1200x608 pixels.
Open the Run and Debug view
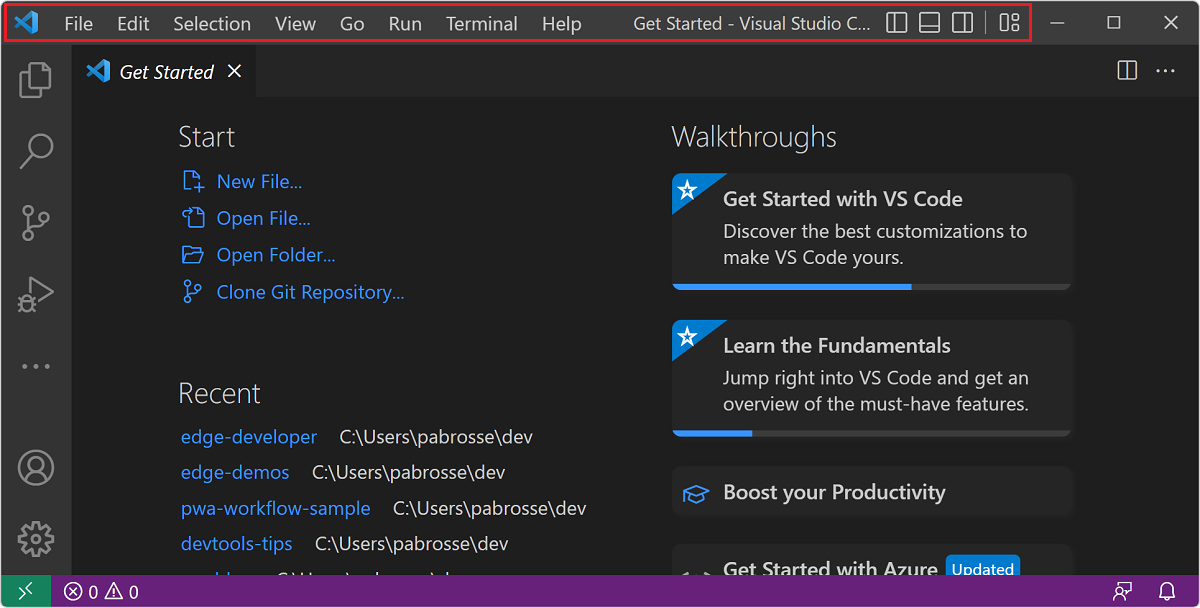coord(36,294)
